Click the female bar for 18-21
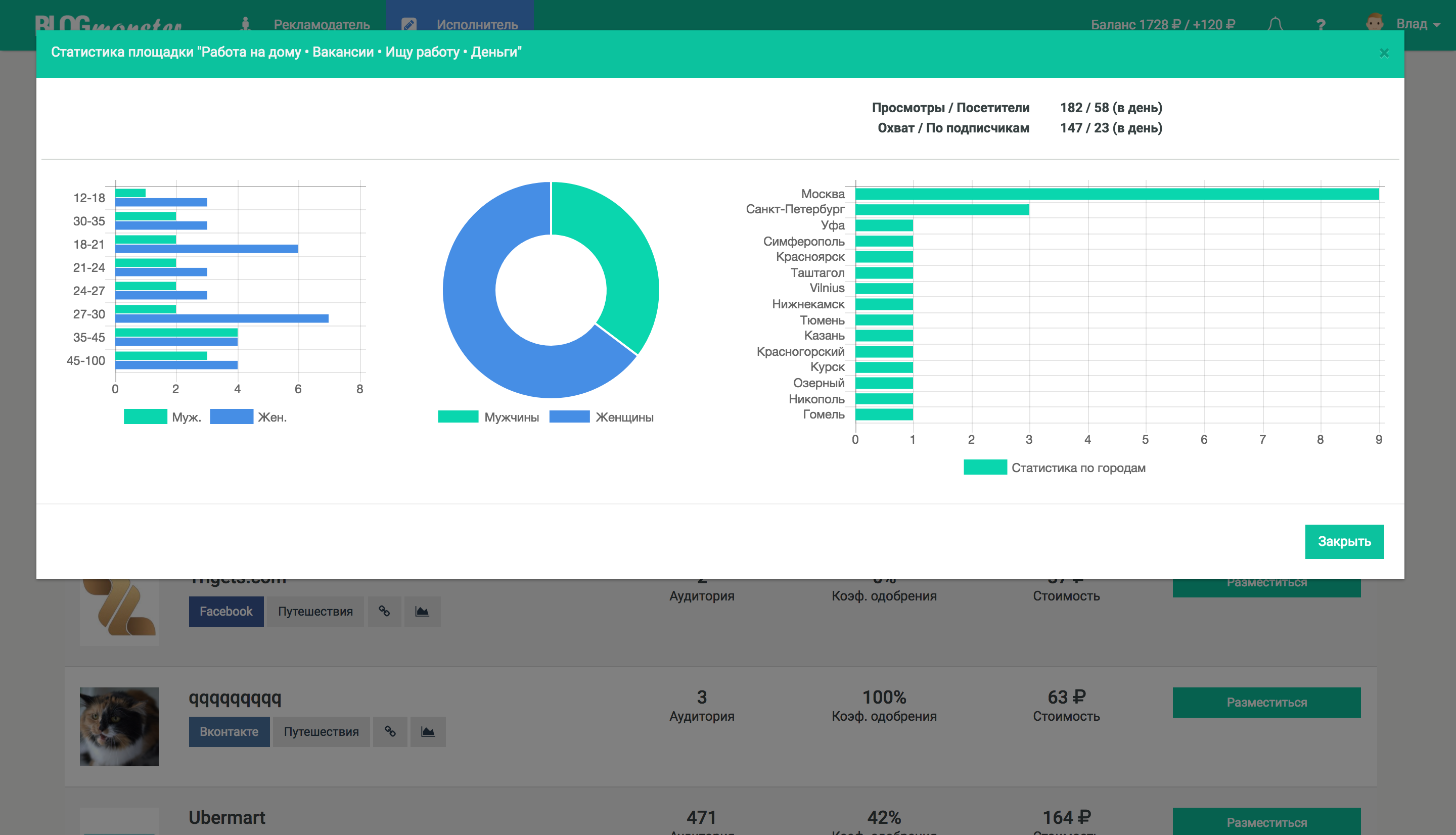Screen dimensions: 1456x835 206,248
